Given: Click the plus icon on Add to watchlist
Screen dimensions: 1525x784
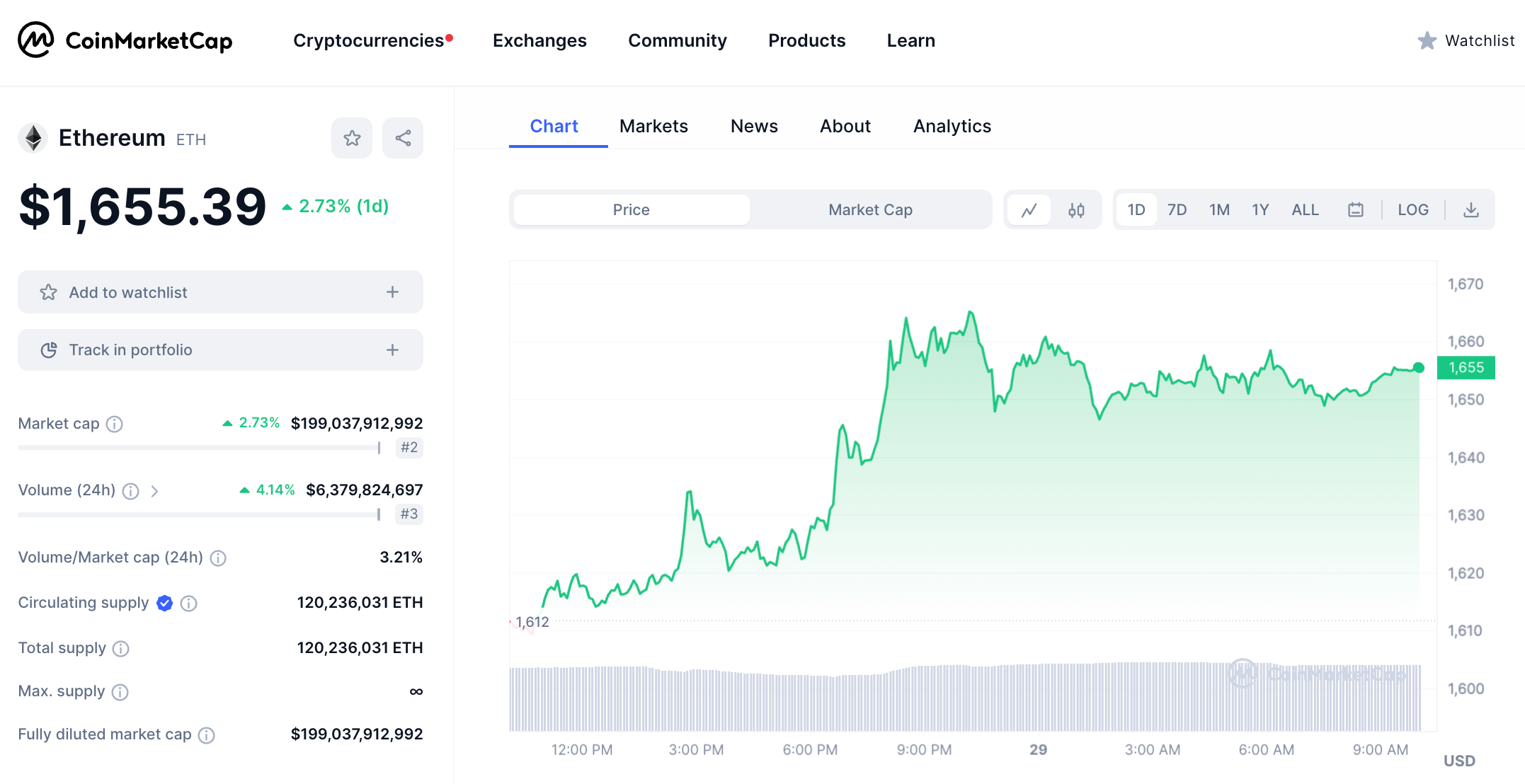Looking at the screenshot, I should coord(392,292).
